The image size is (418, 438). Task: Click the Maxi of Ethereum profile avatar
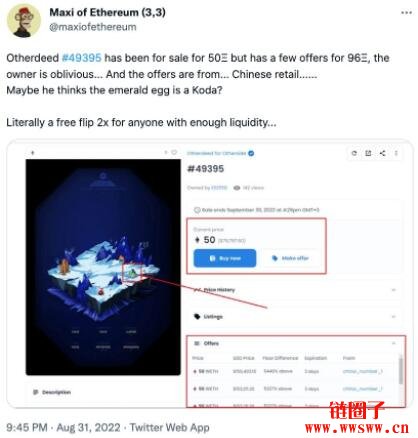coord(24,21)
